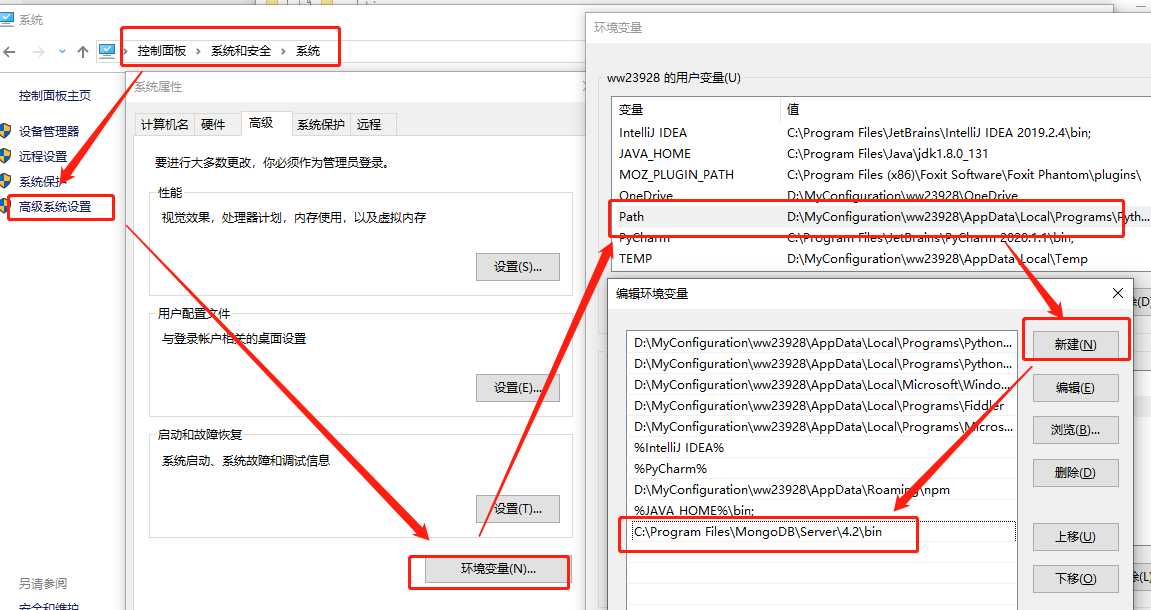Open 环境变量(N) button

click(498, 569)
